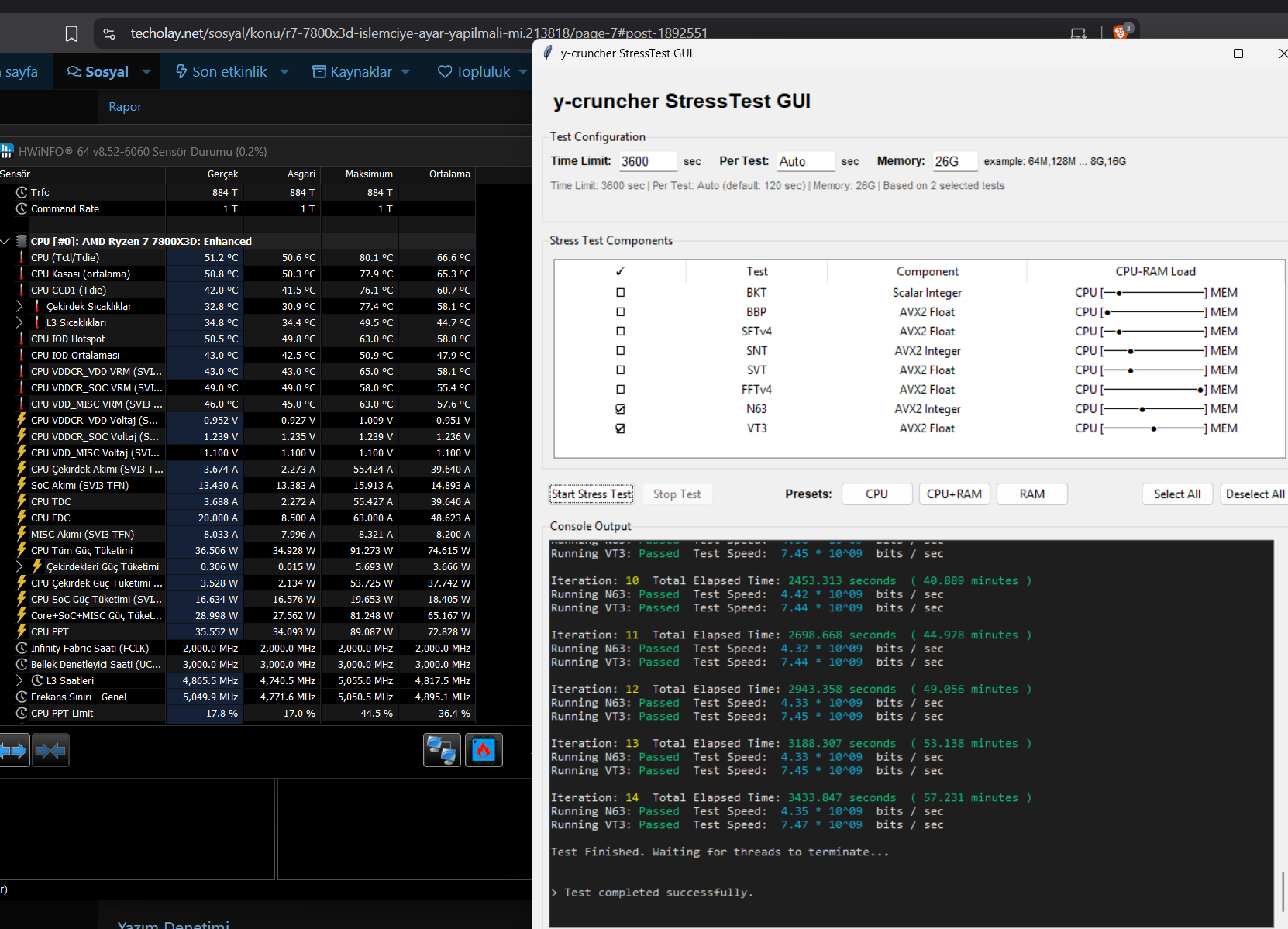This screenshot has width=1288, height=929.
Task: Apply the CPU preset
Action: [876, 494]
